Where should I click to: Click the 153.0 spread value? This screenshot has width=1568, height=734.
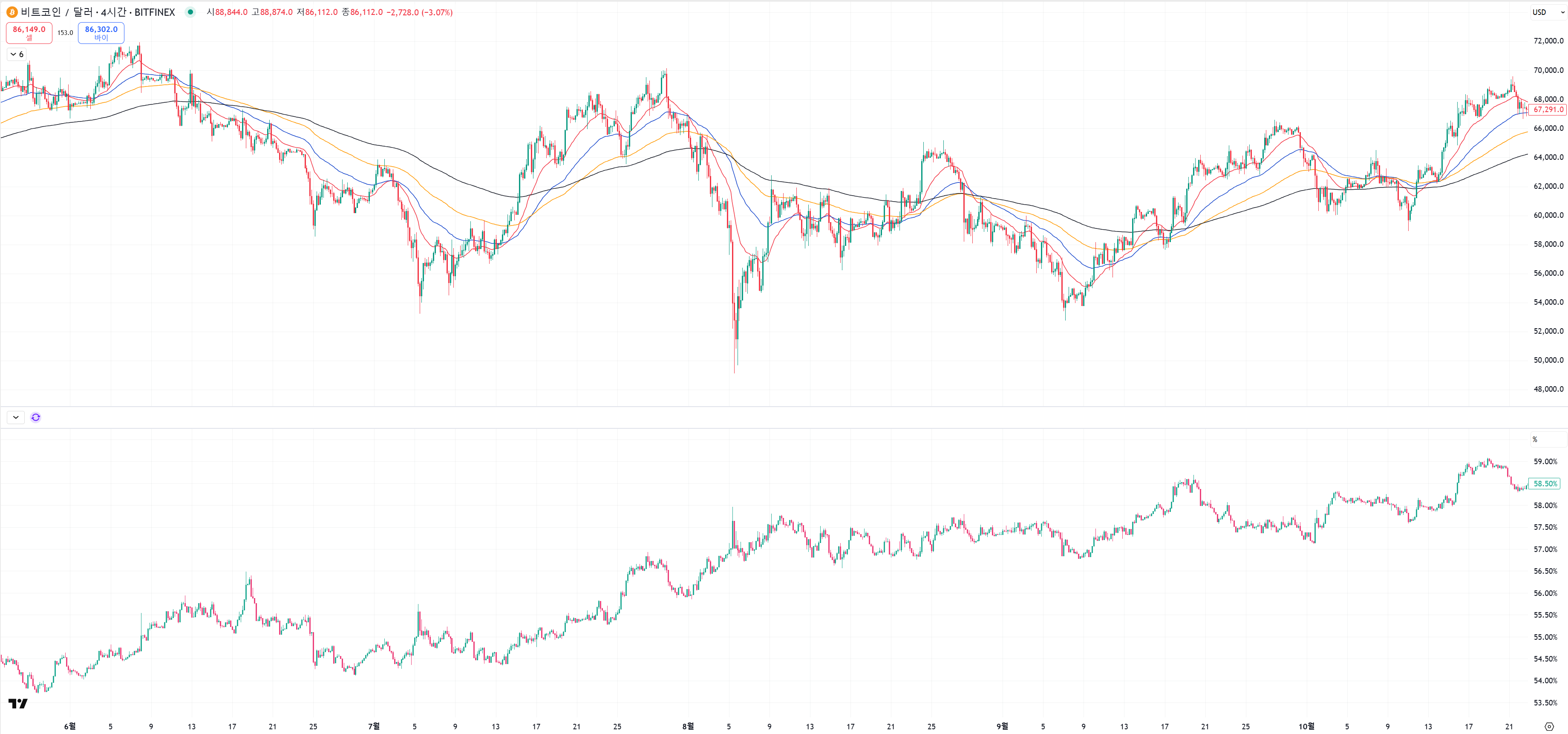pyautogui.click(x=65, y=33)
